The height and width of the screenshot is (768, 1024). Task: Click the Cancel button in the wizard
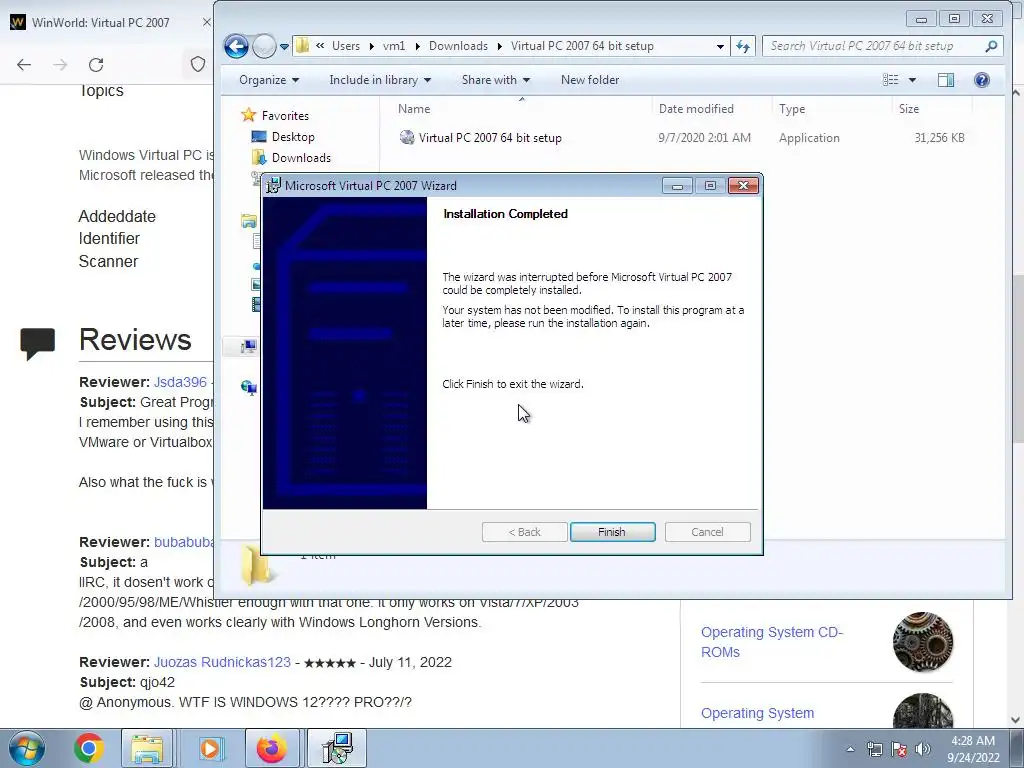[x=707, y=532]
